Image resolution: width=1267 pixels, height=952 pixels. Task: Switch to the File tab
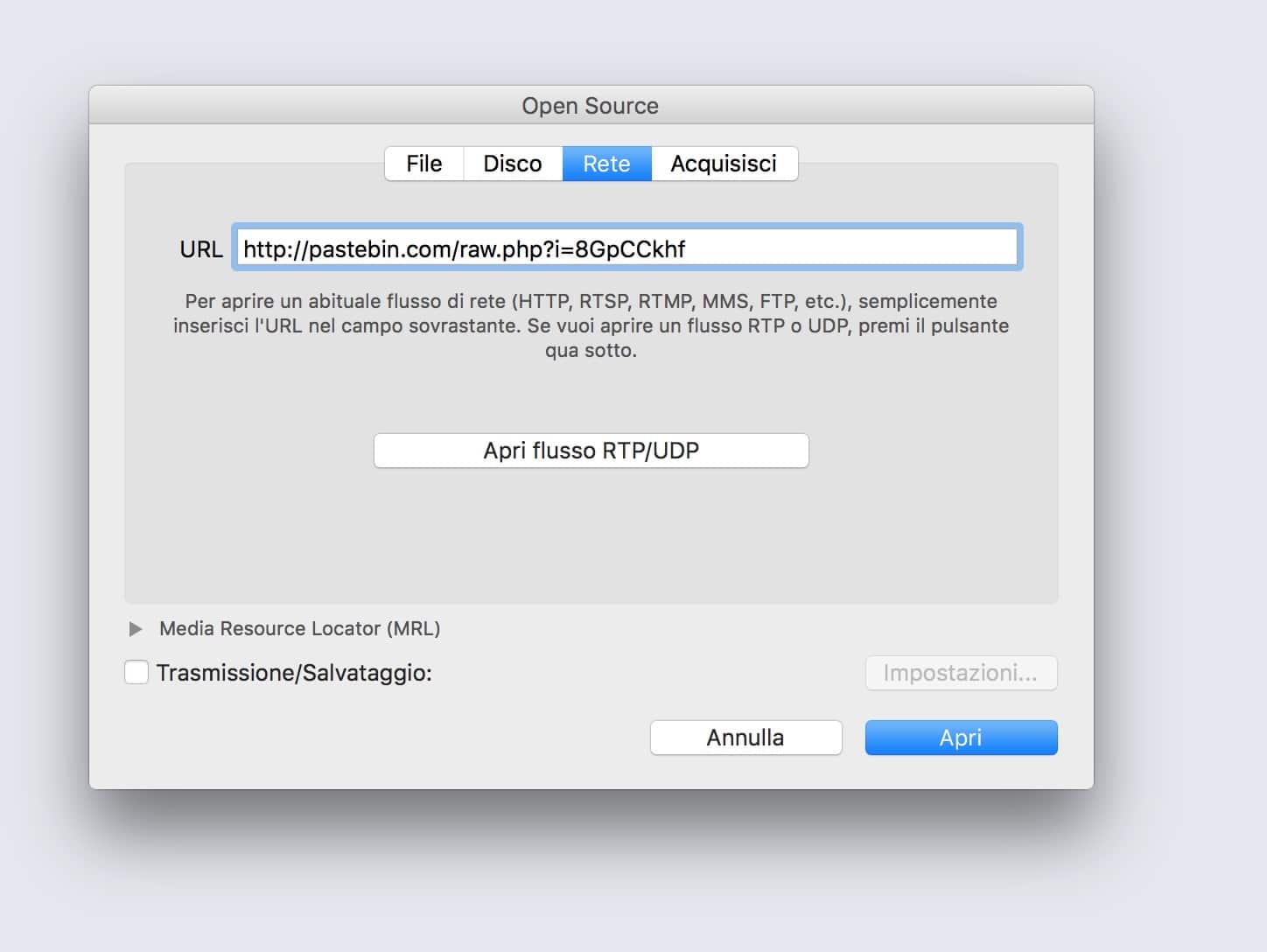424,164
